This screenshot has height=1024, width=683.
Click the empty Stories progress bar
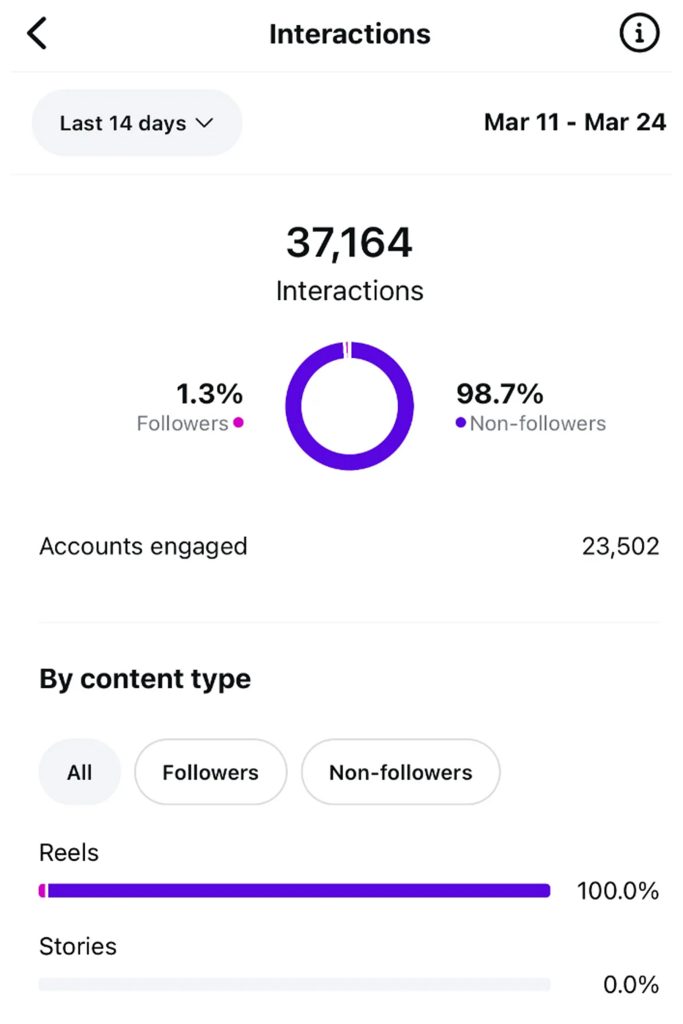tap(294, 984)
